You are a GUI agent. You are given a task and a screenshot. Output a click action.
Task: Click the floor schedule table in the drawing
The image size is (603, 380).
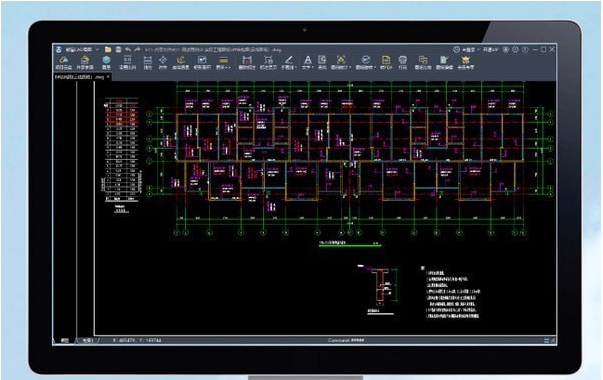121,150
